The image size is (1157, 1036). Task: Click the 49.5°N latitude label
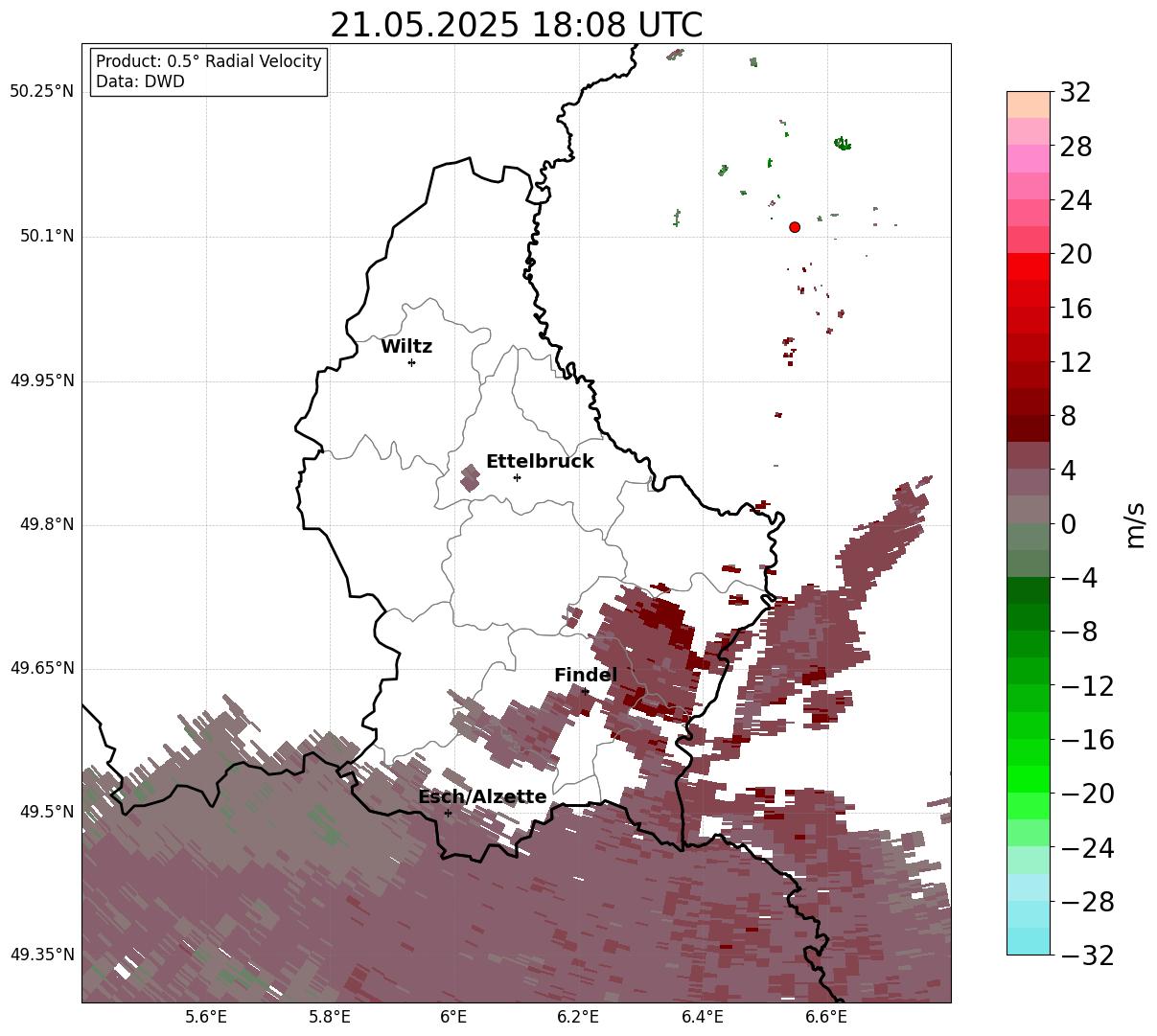47,812
